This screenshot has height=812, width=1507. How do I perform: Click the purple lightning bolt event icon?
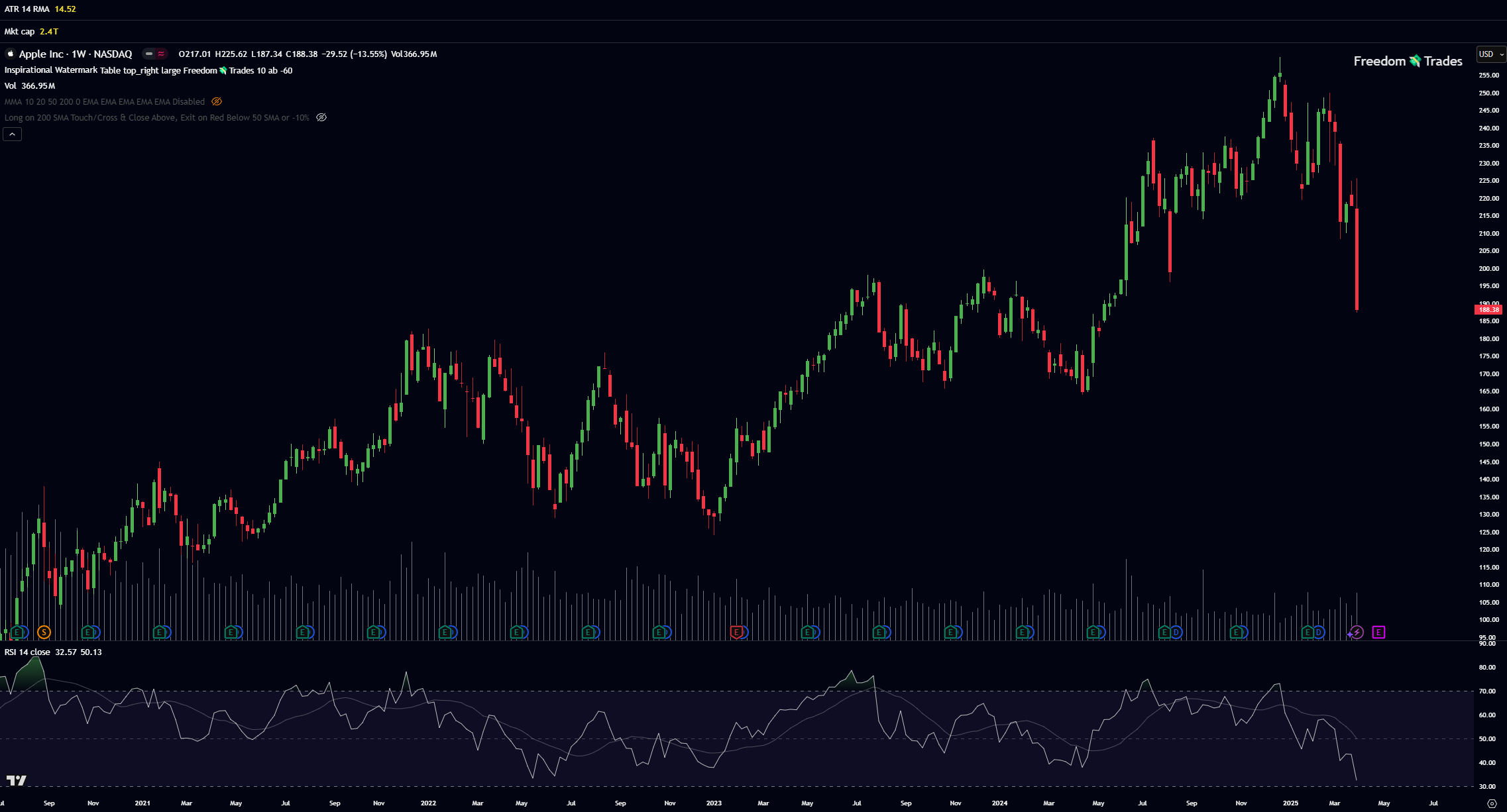[x=1357, y=633]
